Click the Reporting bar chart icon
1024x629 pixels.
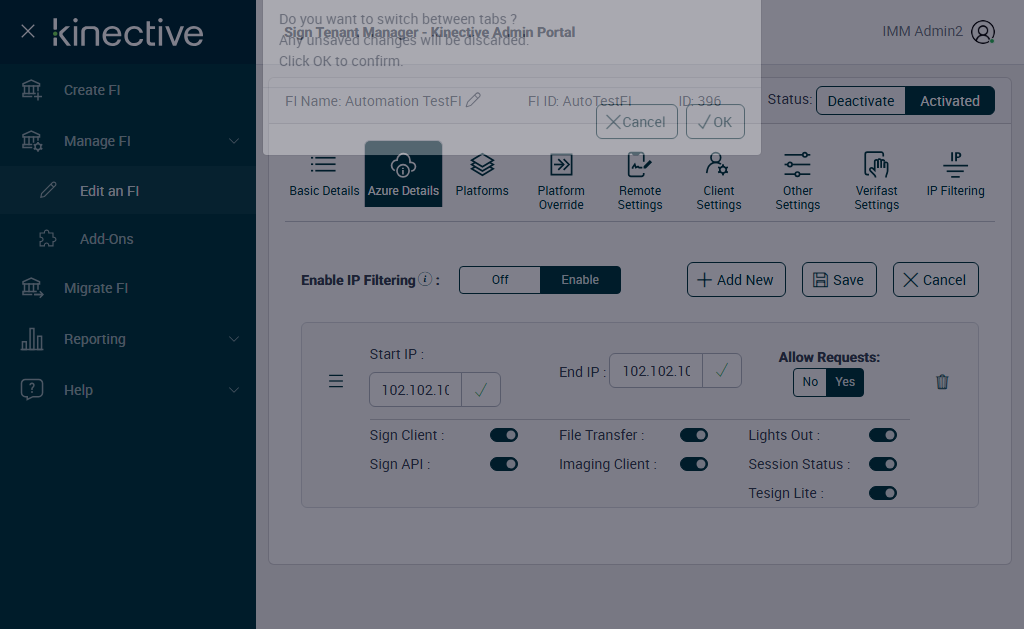click(x=32, y=338)
